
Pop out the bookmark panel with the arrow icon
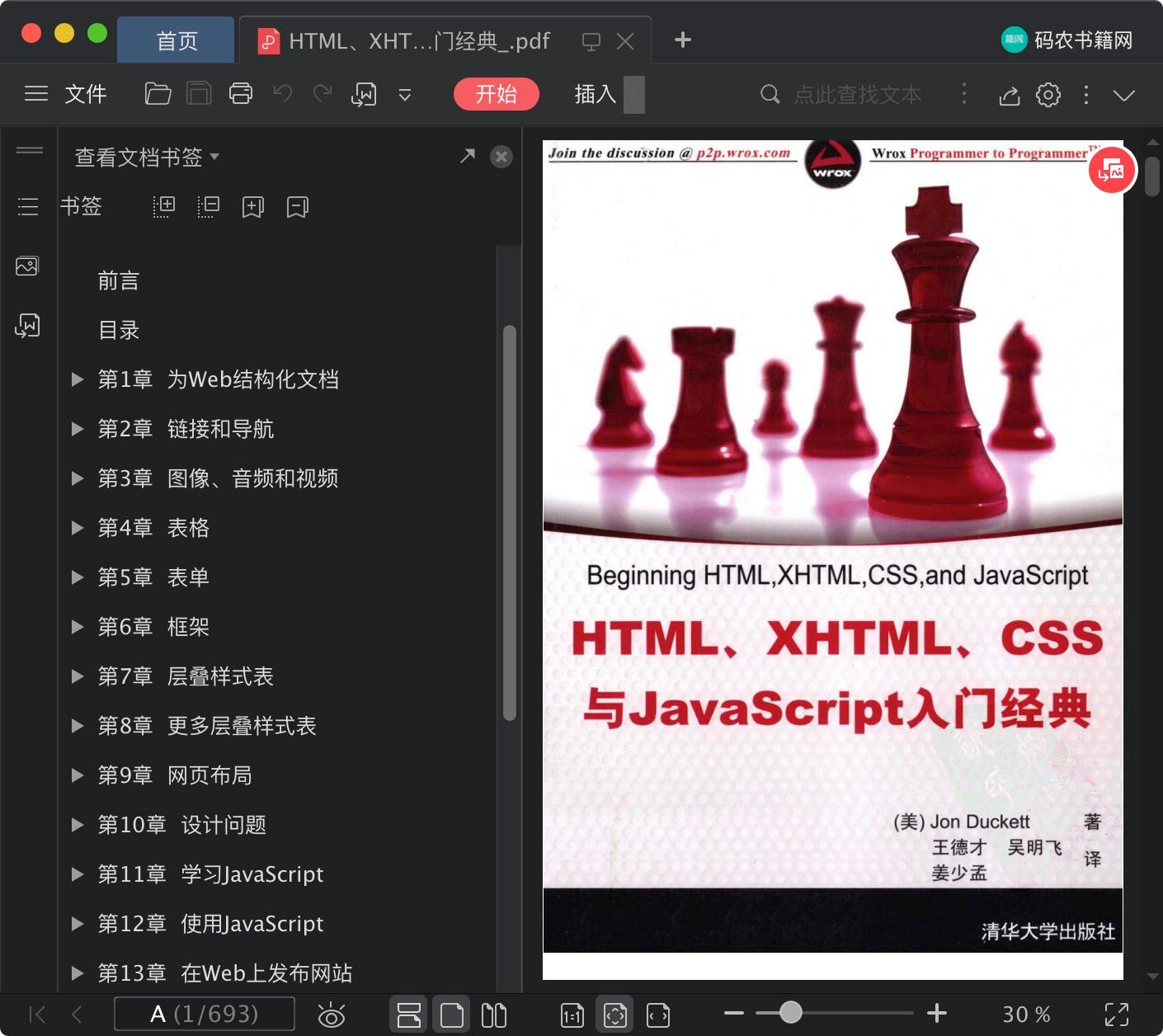(x=468, y=156)
